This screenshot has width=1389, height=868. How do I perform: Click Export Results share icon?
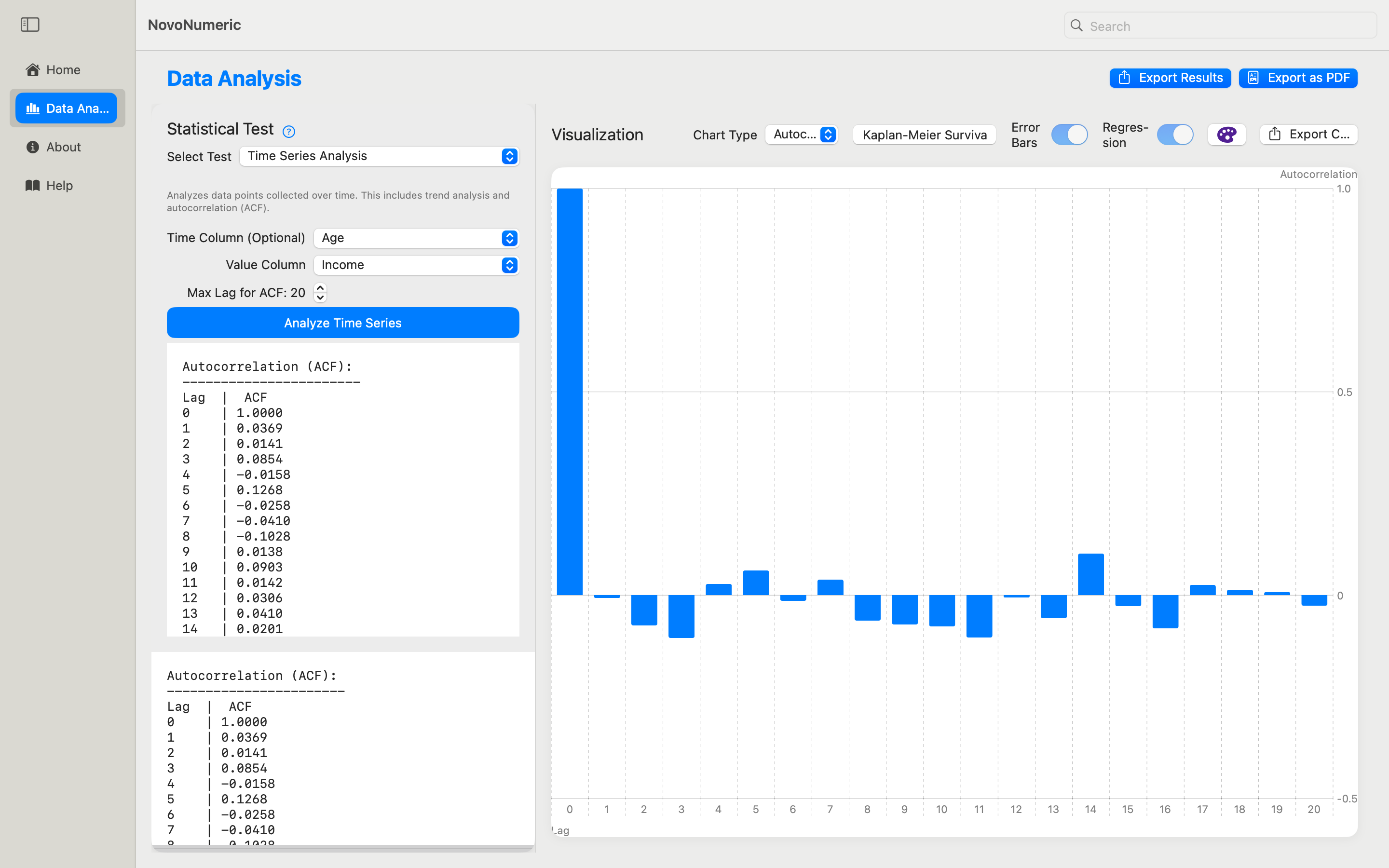pos(1124,78)
